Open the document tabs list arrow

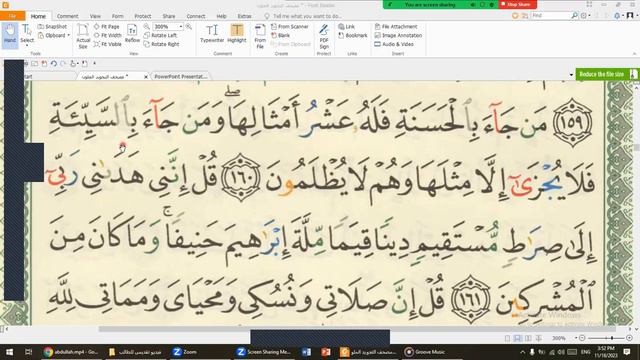(x=571, y=75)
